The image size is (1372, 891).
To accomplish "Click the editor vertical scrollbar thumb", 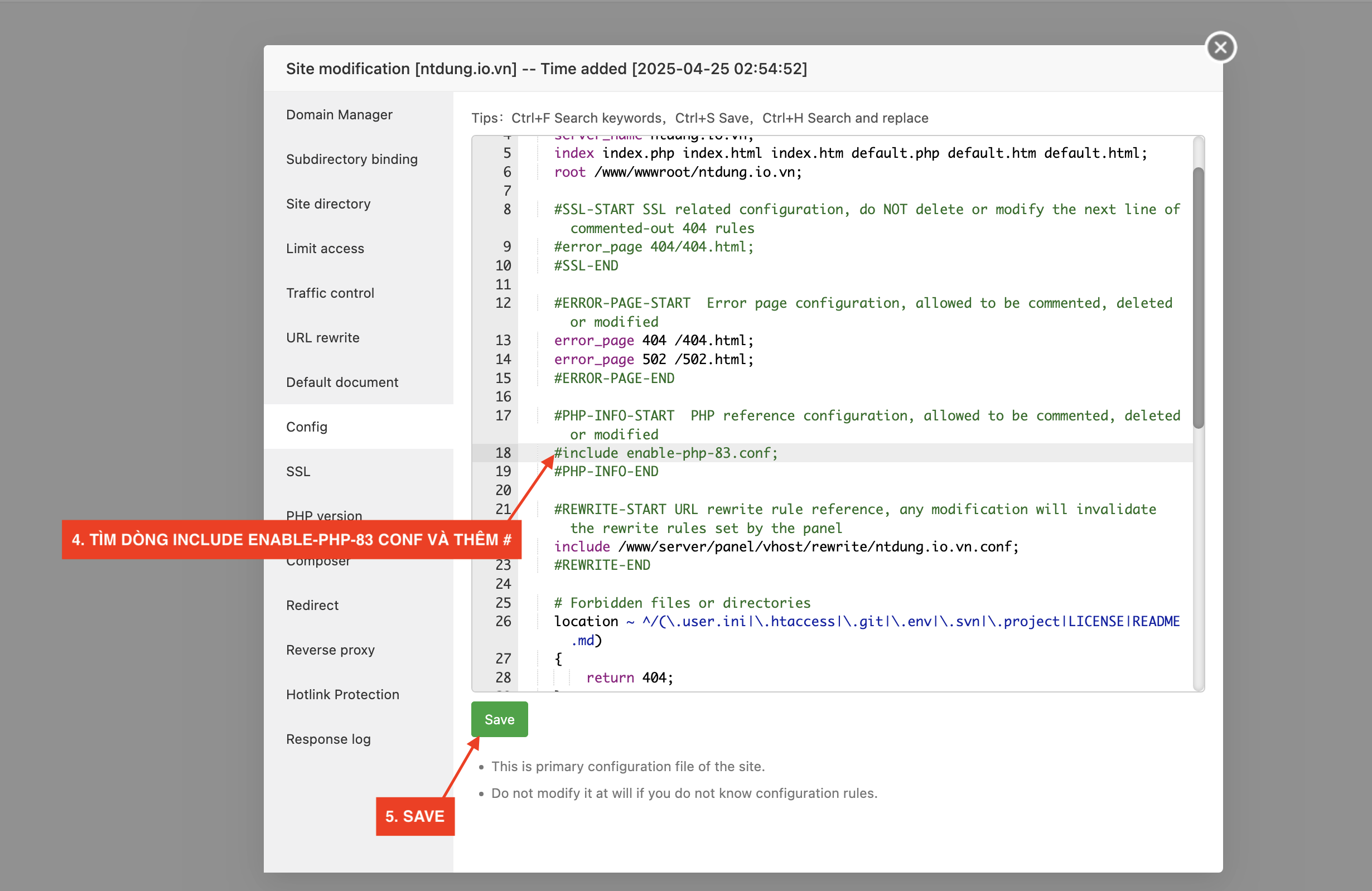I will click(x=1198, y=297).
